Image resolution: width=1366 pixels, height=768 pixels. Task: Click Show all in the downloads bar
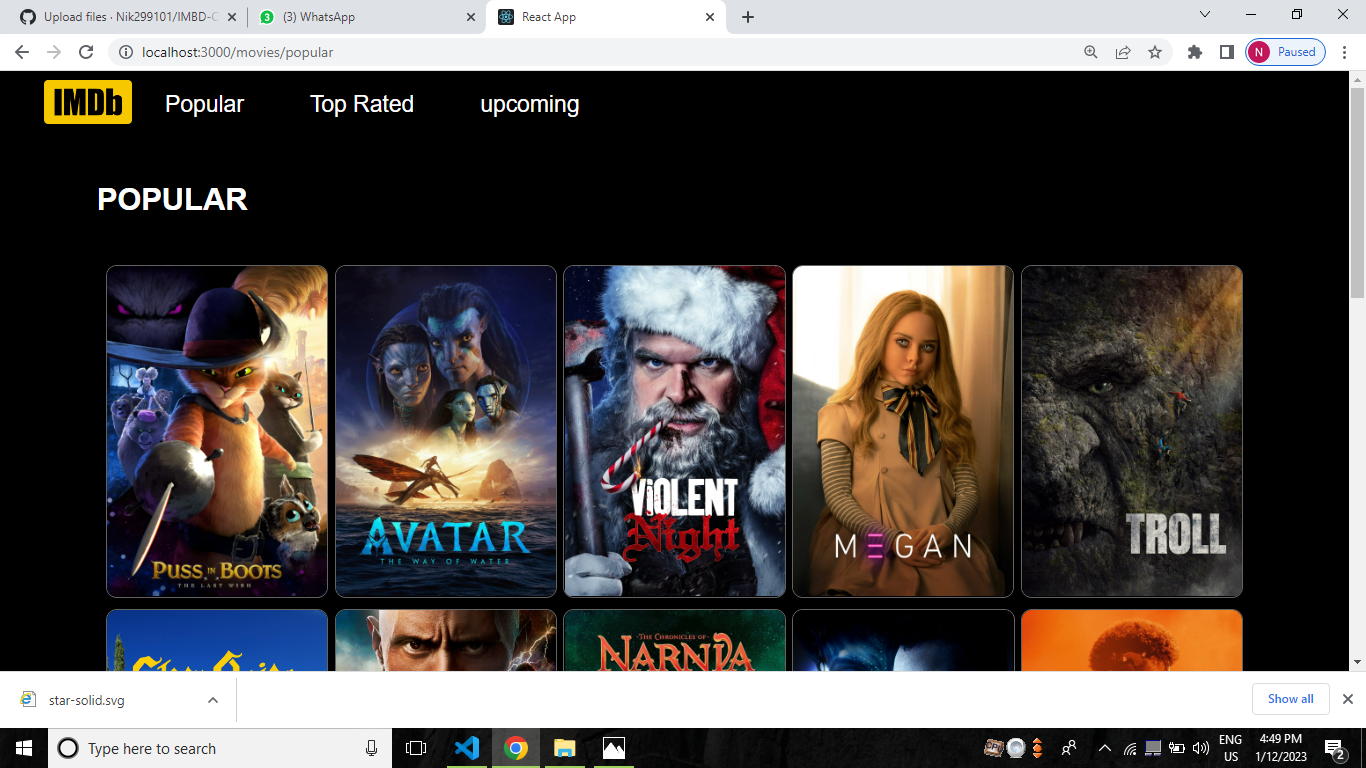coord(1290,699)
